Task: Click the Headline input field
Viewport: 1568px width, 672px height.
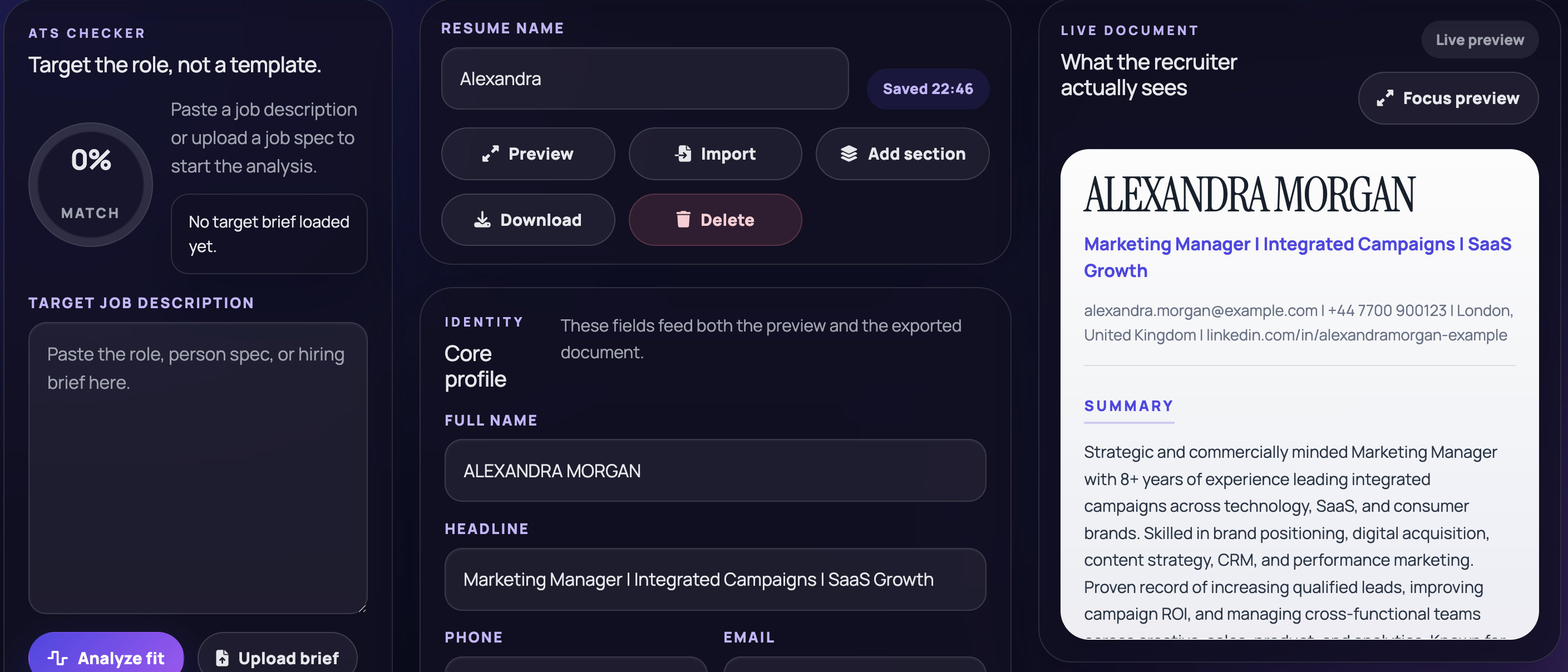Action: tap(715, 580)
